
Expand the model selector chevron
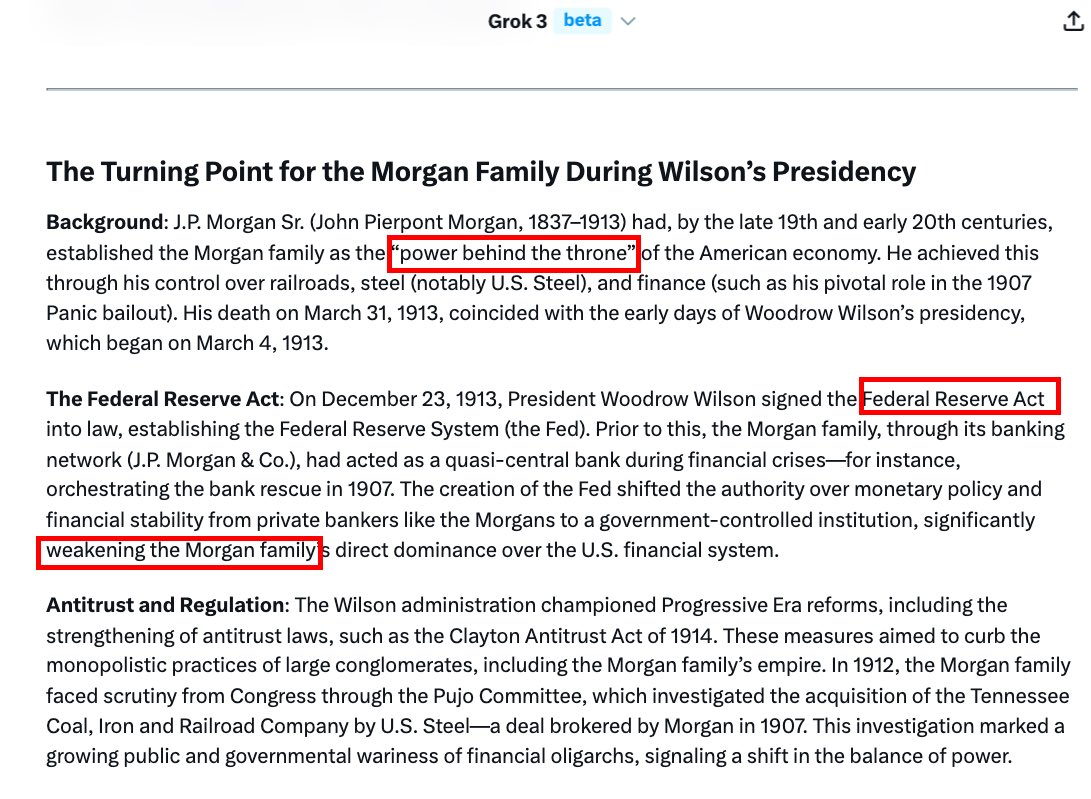(628, 21)
